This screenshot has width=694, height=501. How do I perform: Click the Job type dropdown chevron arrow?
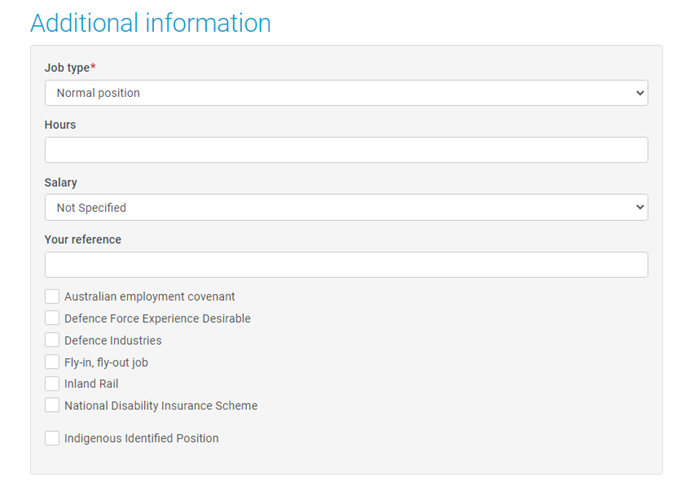point(640,93)
